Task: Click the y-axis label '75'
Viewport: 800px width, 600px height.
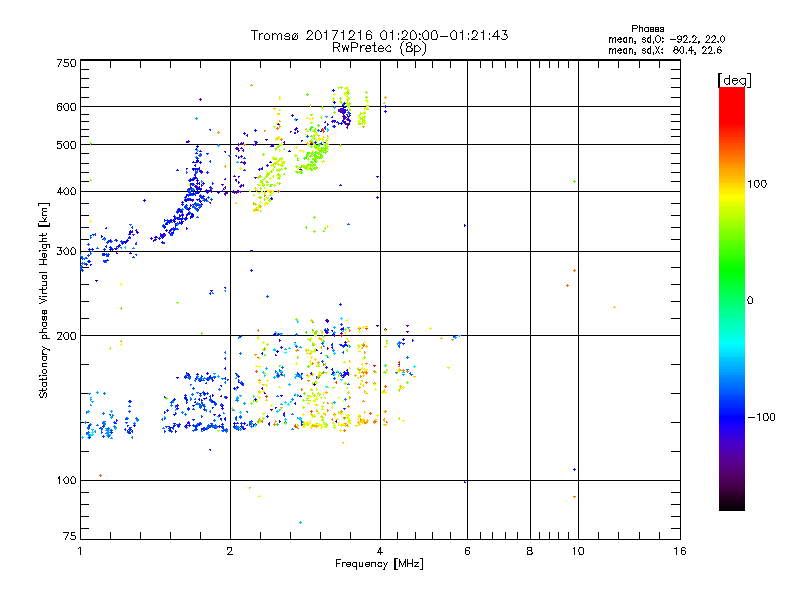Action: 70,536
